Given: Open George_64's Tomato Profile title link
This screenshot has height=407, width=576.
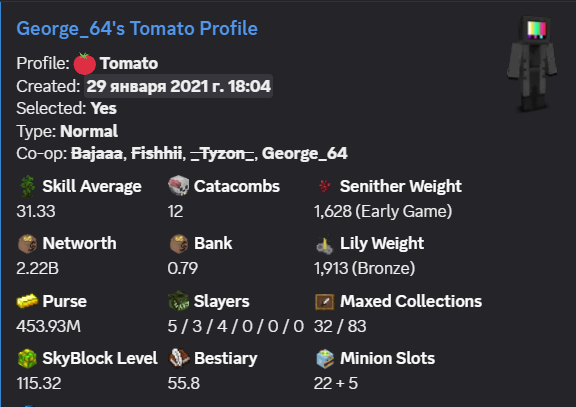Looking at the screenshot, I should (x=137, y=29).
